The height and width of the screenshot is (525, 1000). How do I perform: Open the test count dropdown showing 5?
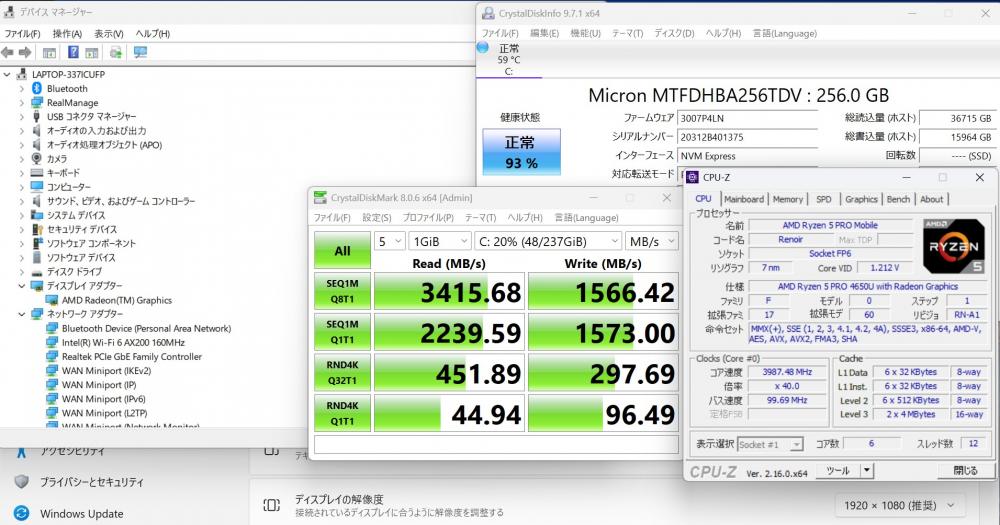coord(389,241)
